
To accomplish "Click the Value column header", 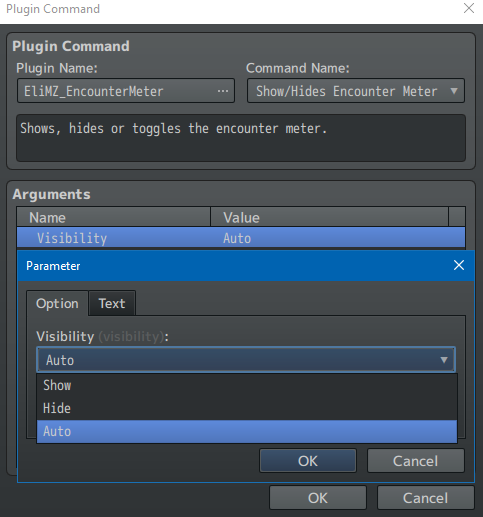I will click(330, 217).
